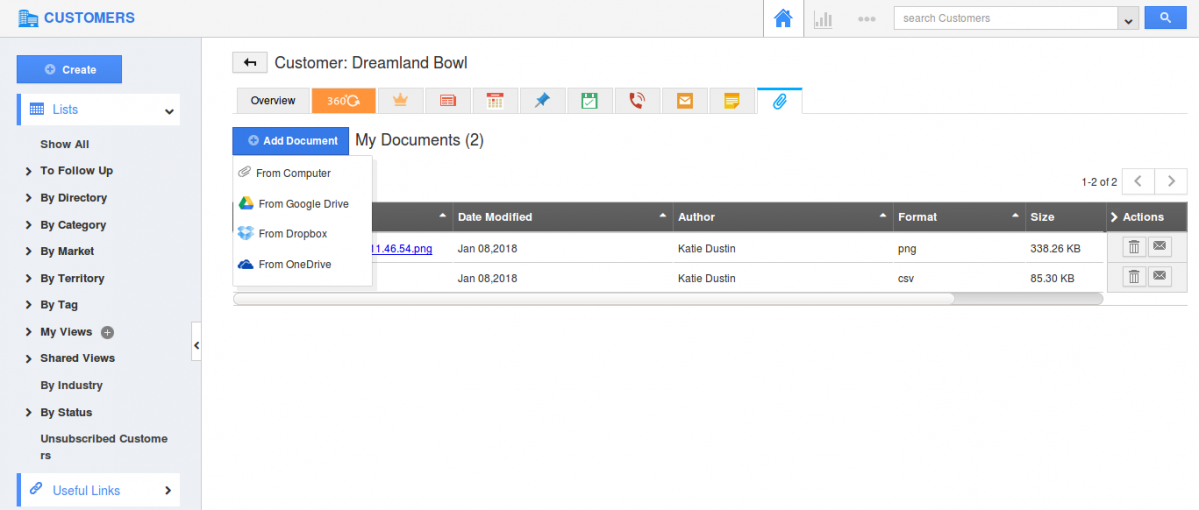This screenshot has height=510, width=1199.
Task: Open the 360 view tab
Action: point(343,101)
